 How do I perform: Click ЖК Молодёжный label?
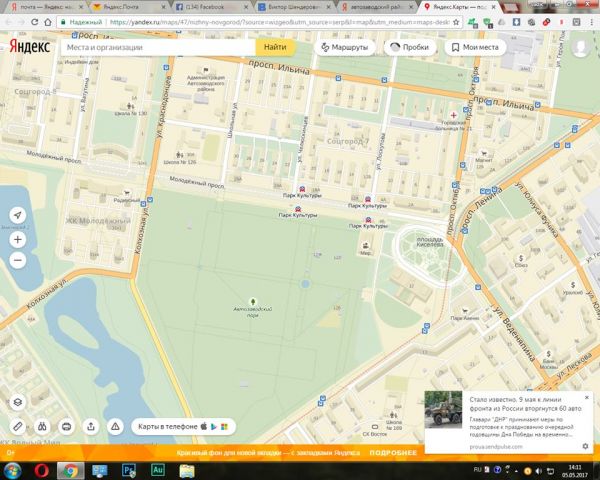click(x=98, y=221)
